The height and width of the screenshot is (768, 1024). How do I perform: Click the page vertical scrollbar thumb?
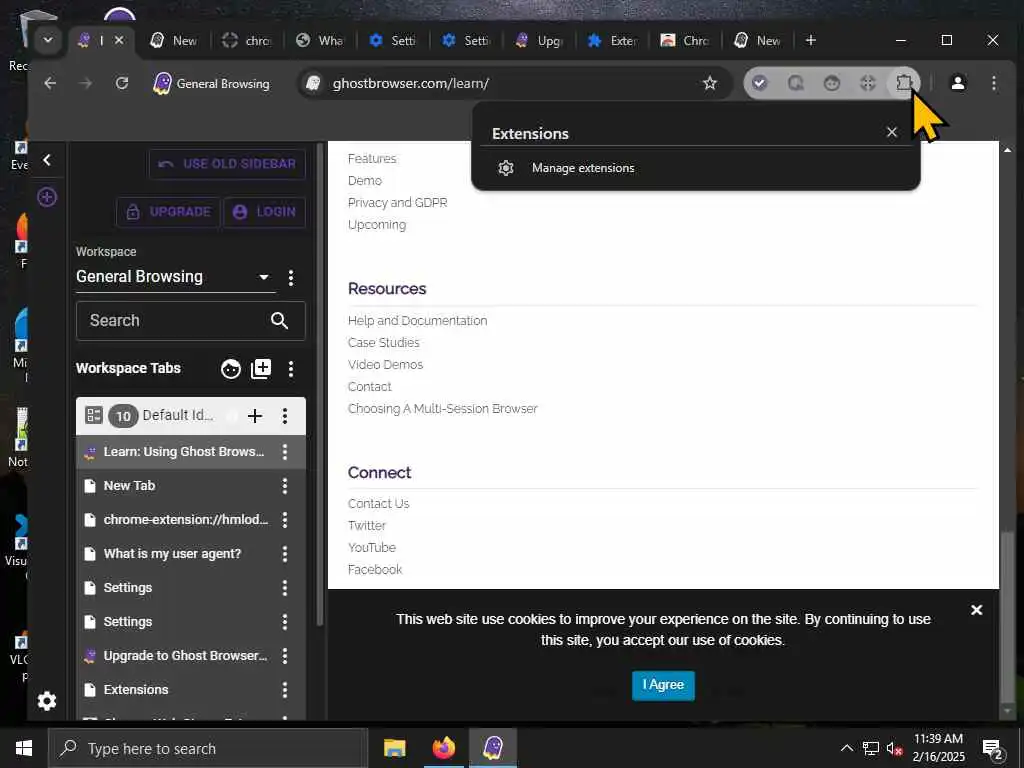click(1008, 615)
